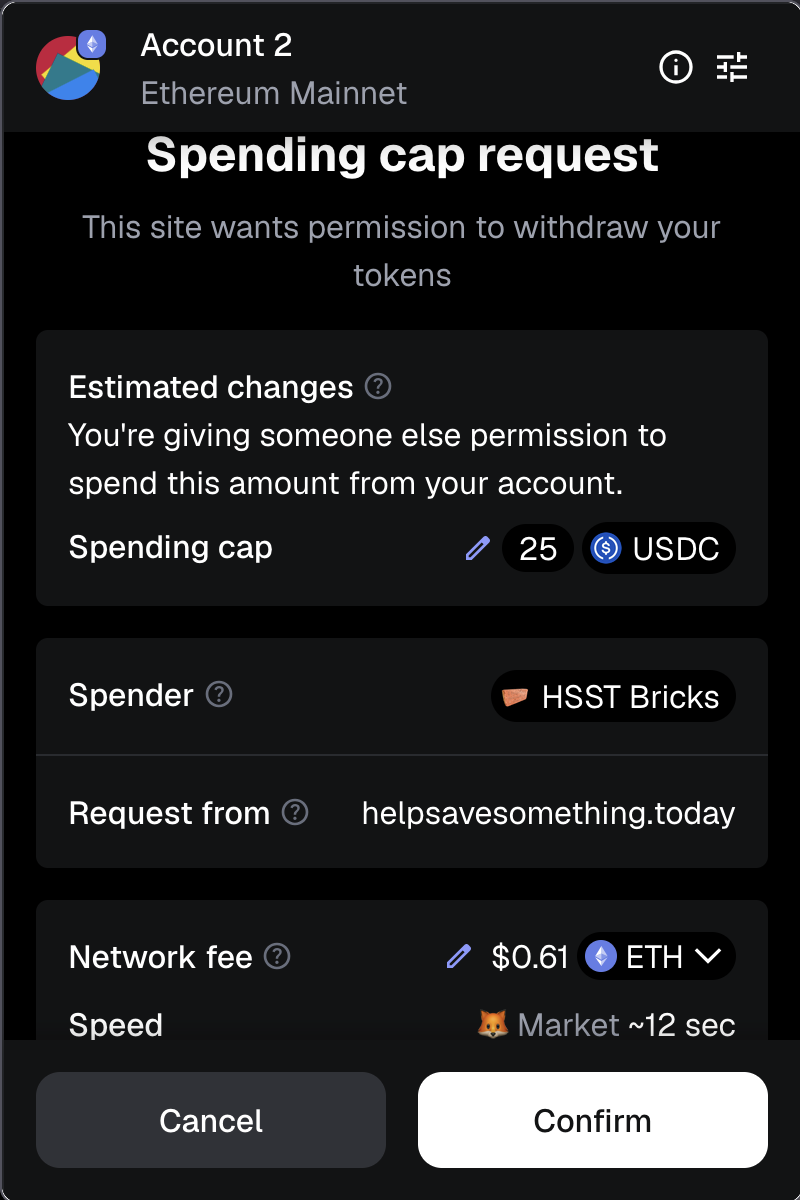The height and width of the screenshot is (1200, 800).
Task: Edit the network fee pencil icon
Action: pyautogui.click(x=458, y=957)
